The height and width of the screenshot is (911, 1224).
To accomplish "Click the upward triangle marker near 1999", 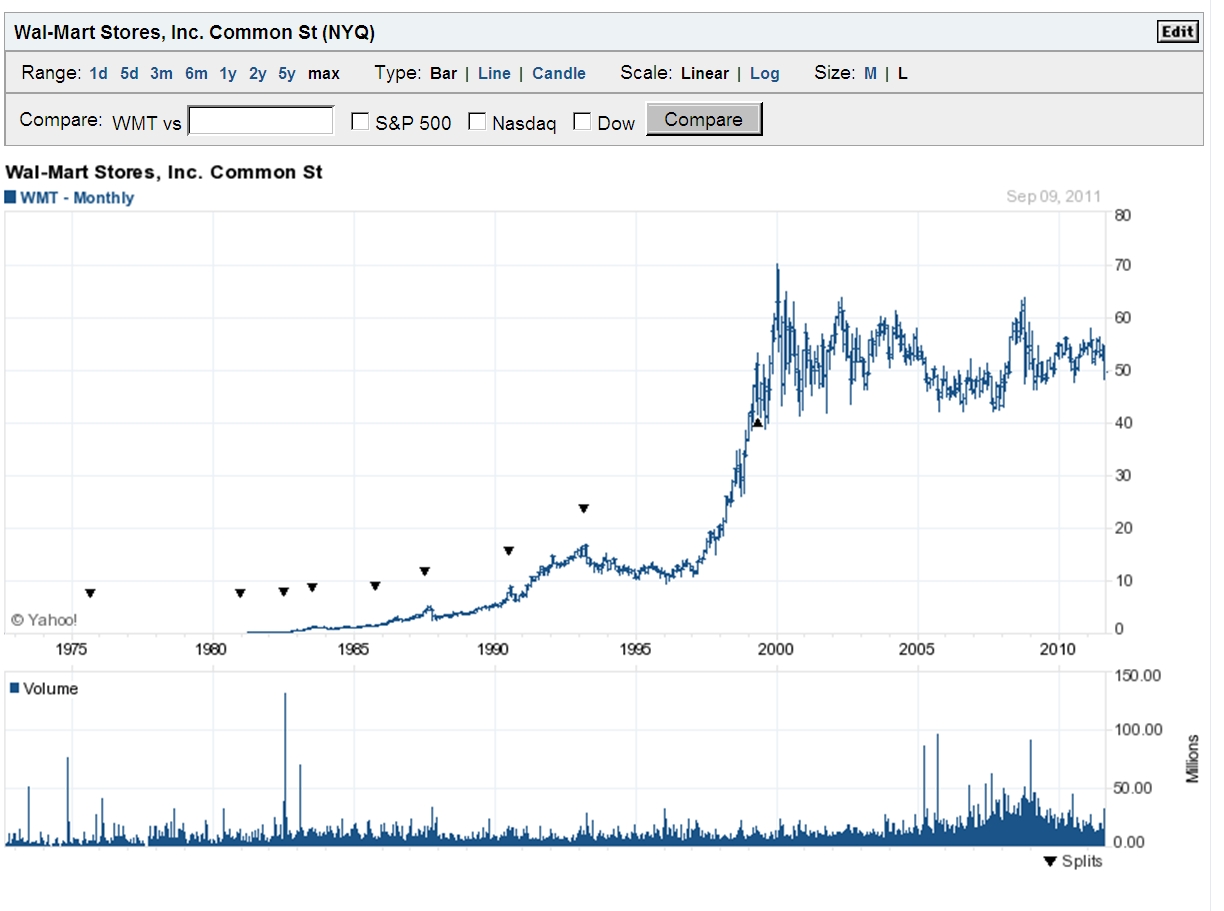I will (757, 423).
